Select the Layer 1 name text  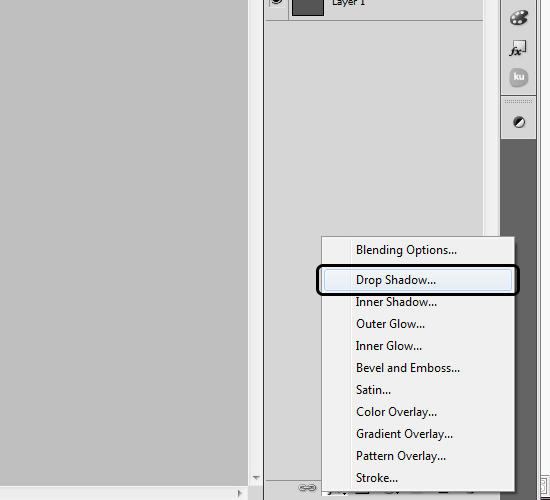(x=349, y=3)
